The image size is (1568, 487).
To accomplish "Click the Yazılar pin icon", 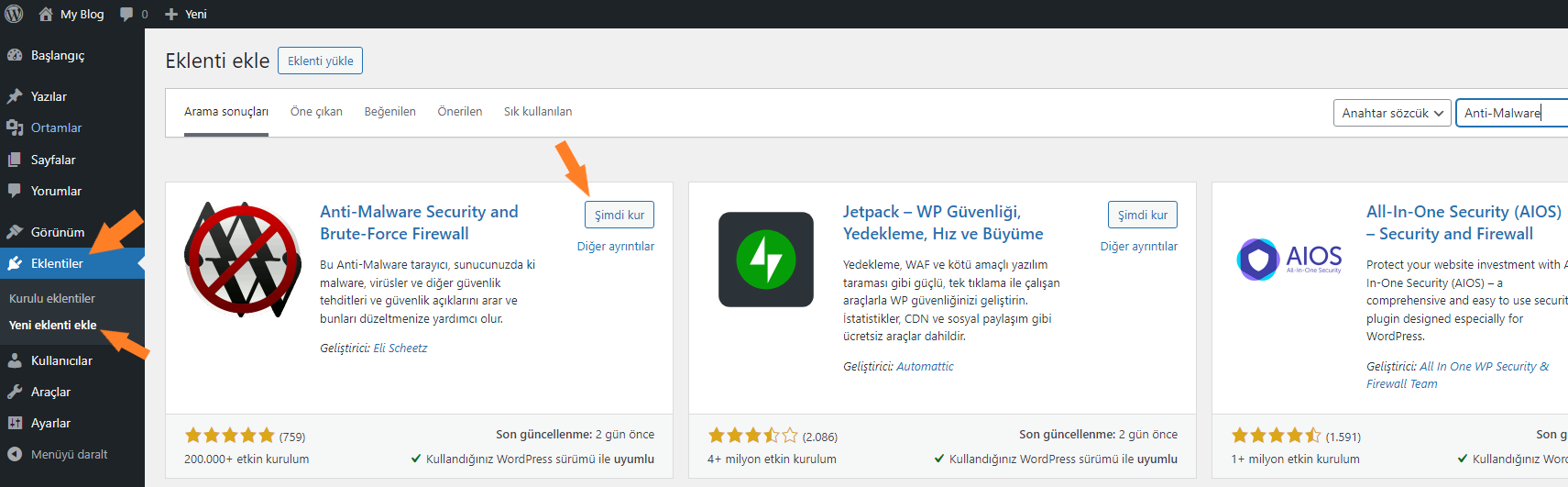I will pyautogui.click(x=15, y=96).
